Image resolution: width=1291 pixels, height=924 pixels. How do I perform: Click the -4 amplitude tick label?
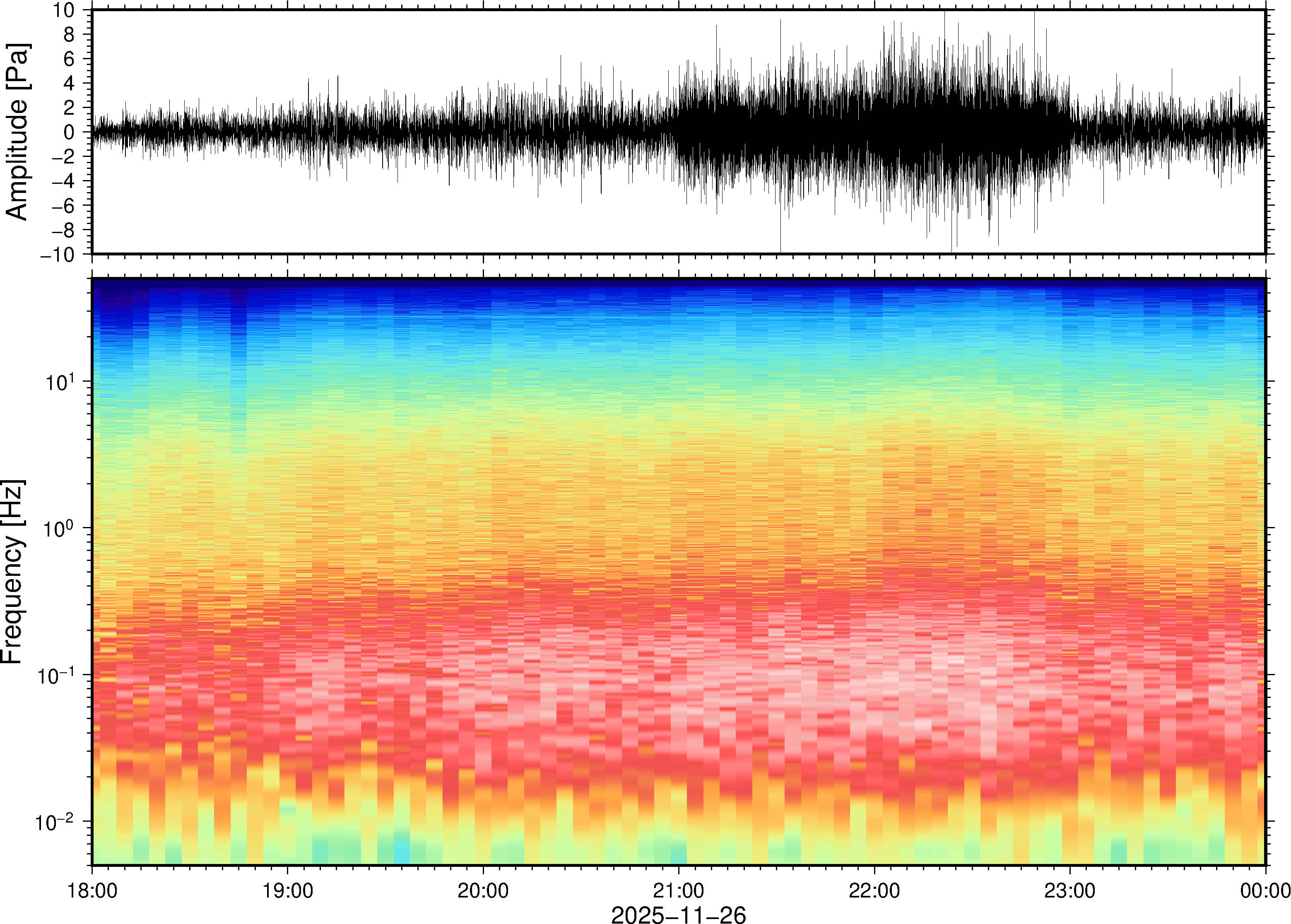(63, 181)
